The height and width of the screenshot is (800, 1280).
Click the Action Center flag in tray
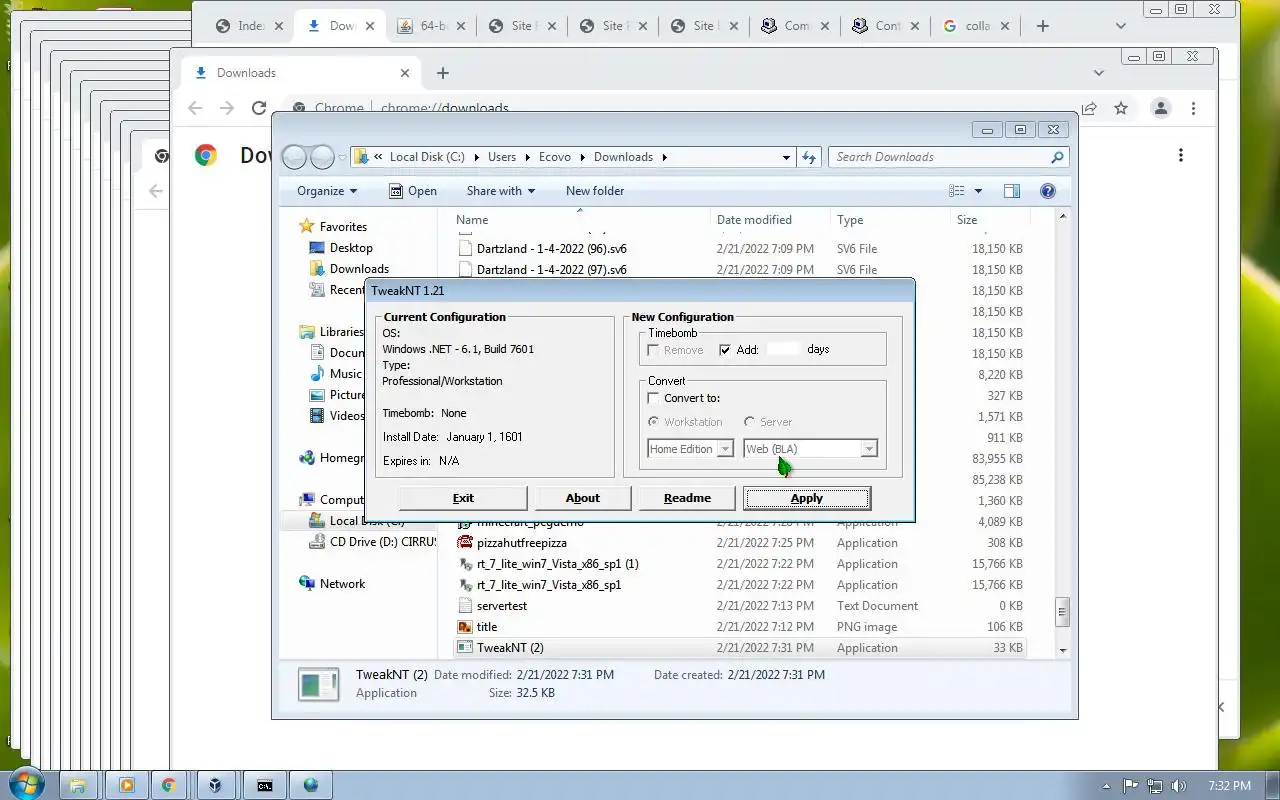click(x=1131, y=786)
